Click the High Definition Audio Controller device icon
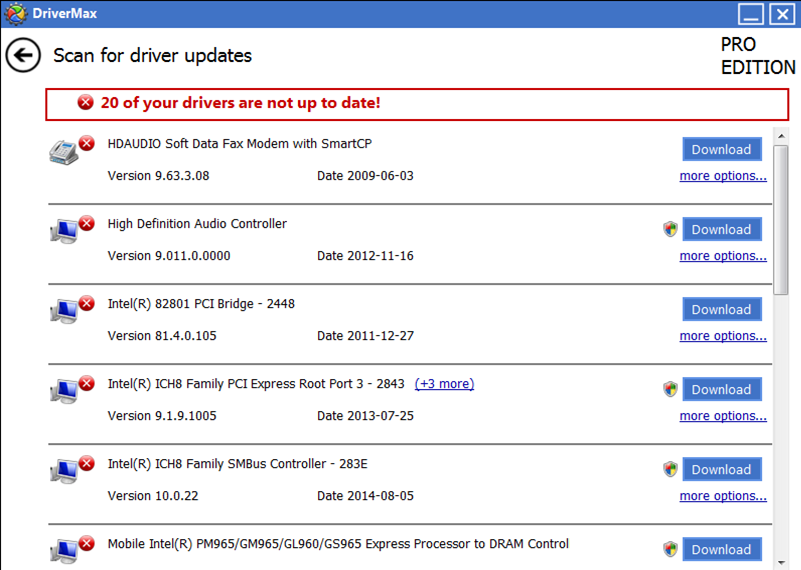The width and height of the screenshot is (801, 570). pyautogui.click(x=64, y=231)
